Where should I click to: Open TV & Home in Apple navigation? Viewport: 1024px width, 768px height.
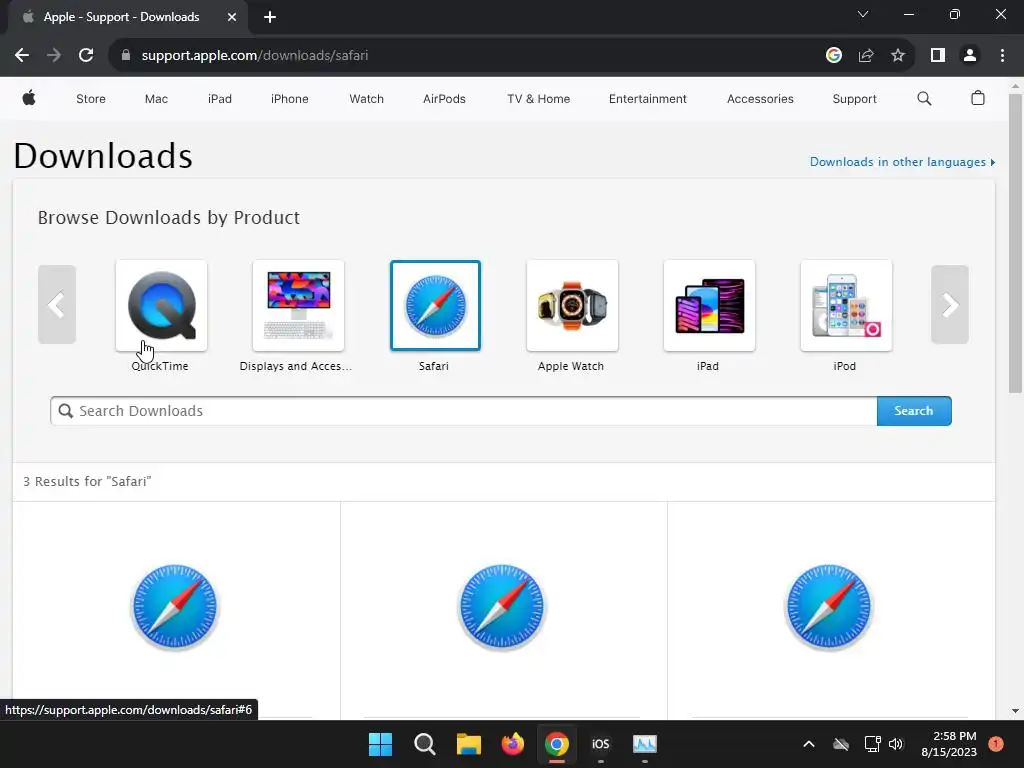538,99
